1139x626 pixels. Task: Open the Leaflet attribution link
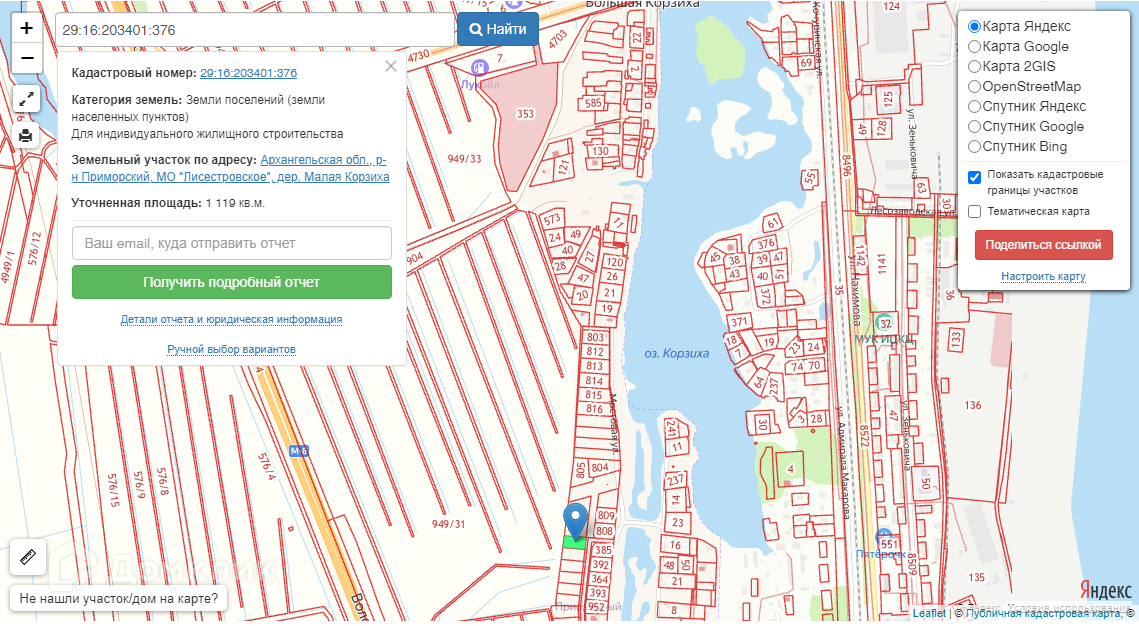[929, 614]
